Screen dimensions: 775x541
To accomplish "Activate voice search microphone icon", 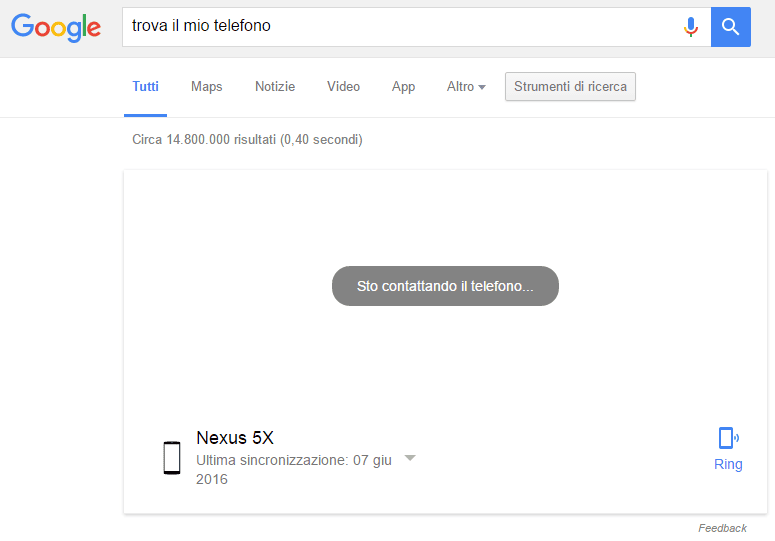I will pyautogui.click(x=690, y=27).
